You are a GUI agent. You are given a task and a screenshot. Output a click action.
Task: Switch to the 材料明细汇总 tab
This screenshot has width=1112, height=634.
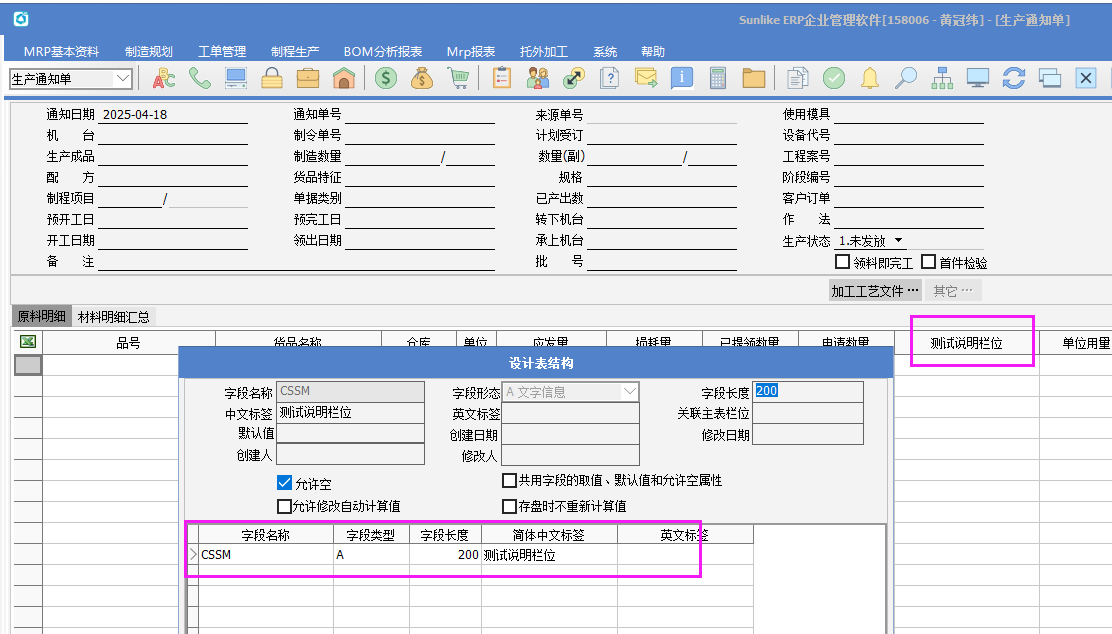(114, 317)
